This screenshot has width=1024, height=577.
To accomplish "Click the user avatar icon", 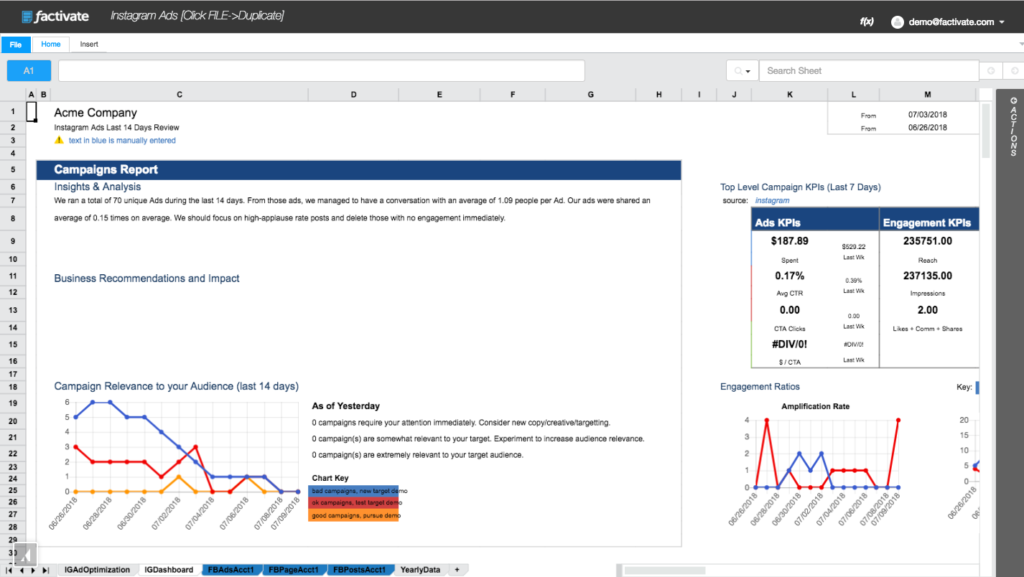I will point(897,22).
